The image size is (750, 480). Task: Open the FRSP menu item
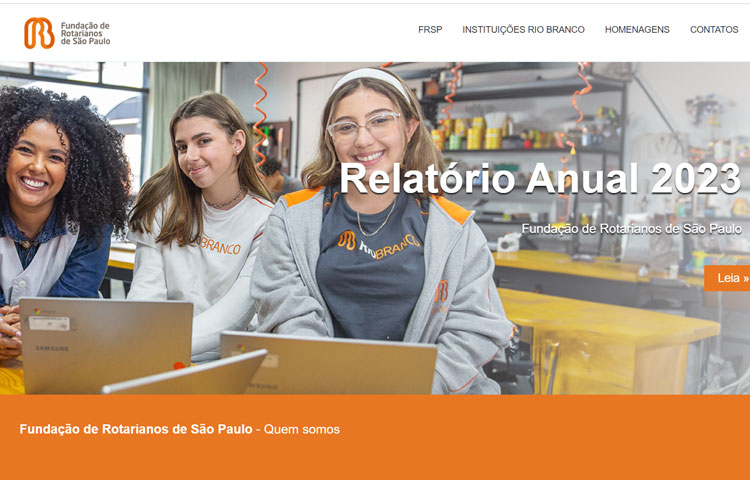430,30
